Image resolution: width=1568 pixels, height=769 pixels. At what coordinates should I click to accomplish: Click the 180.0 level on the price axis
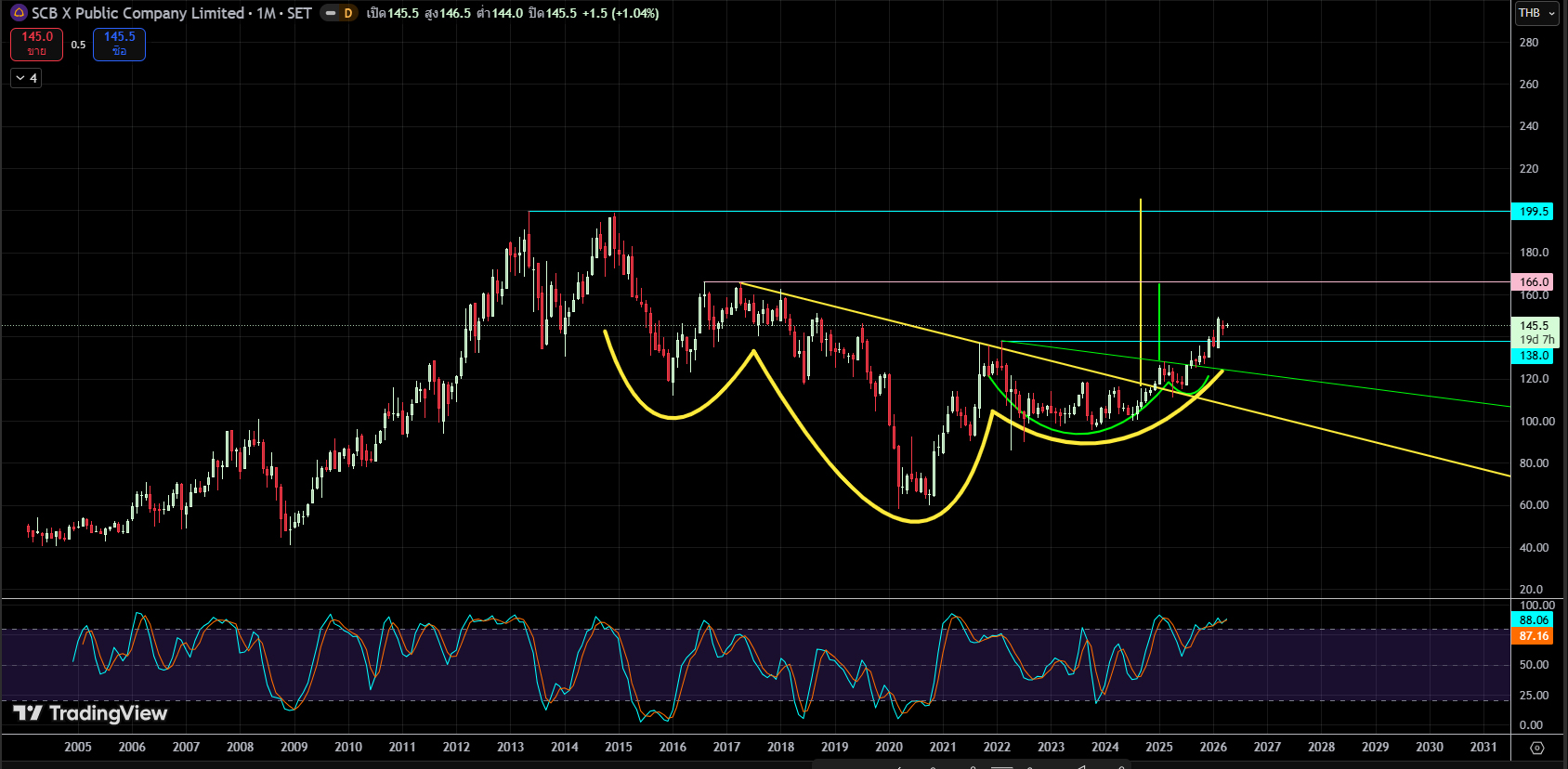pyautogui.click(x=1535, y=253)
